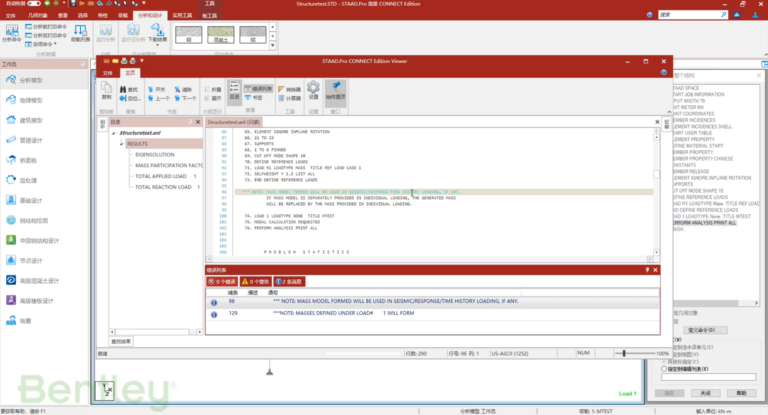
Task: Toggle 目录 pane button in Viewer ribbon
Action: (x=235, y=91)
